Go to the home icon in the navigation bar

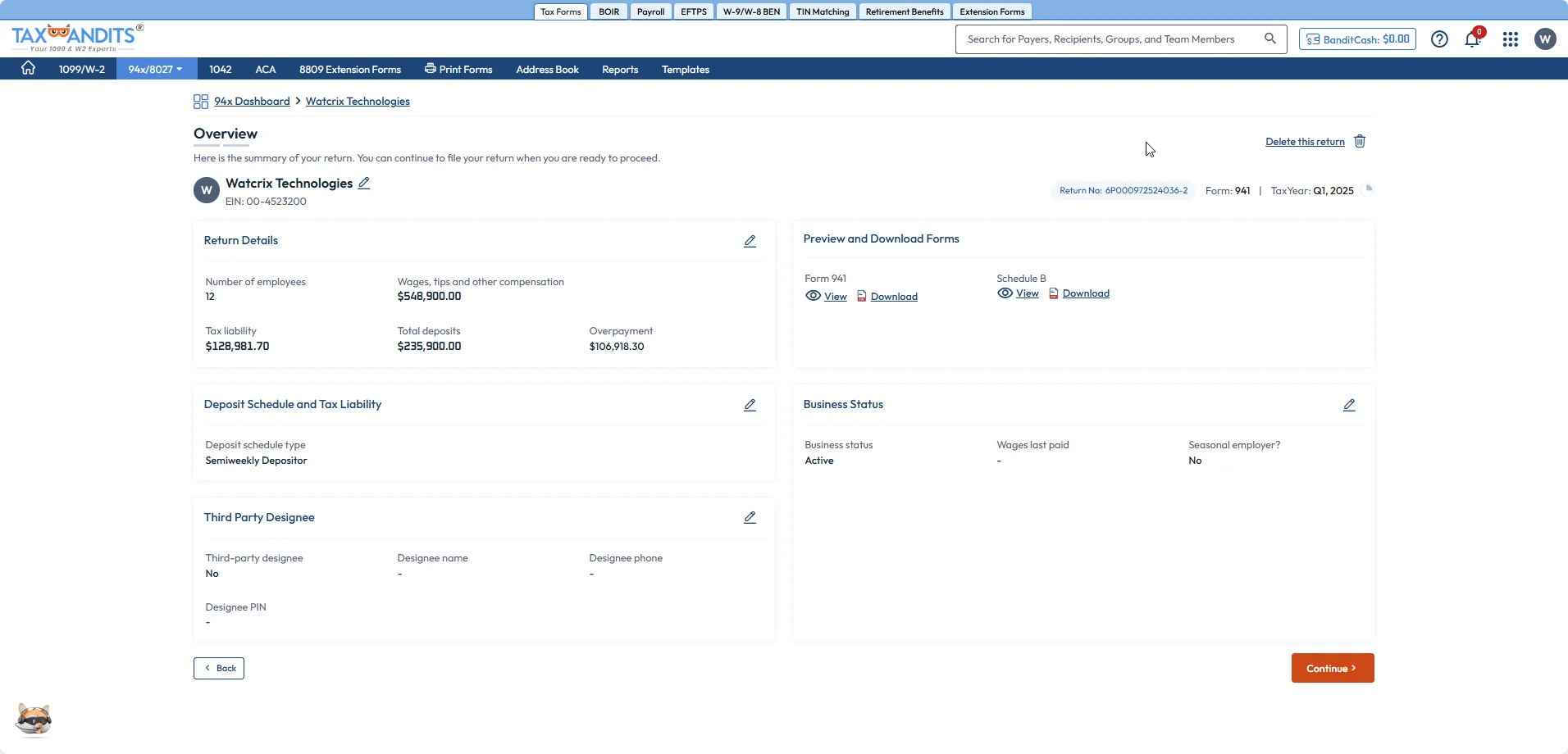coord(28,69)
